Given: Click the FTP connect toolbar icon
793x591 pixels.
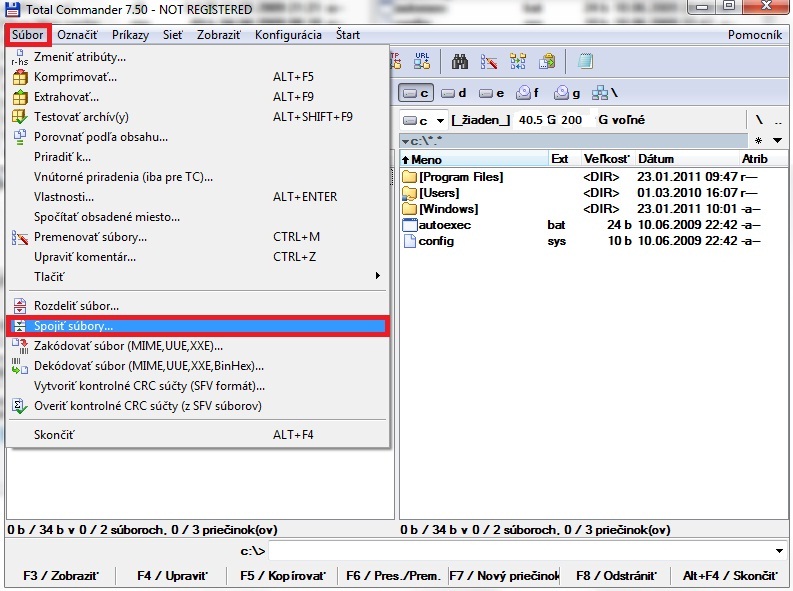Looking at the screenshot, I should [x=396, y=61].
